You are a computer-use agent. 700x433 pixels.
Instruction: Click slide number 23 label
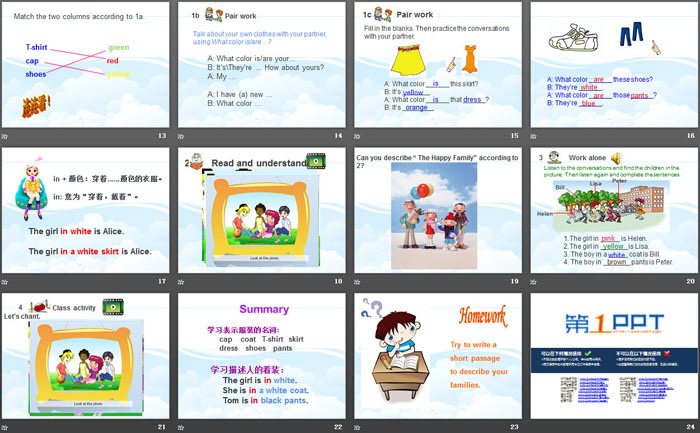(x=515, y=427)
